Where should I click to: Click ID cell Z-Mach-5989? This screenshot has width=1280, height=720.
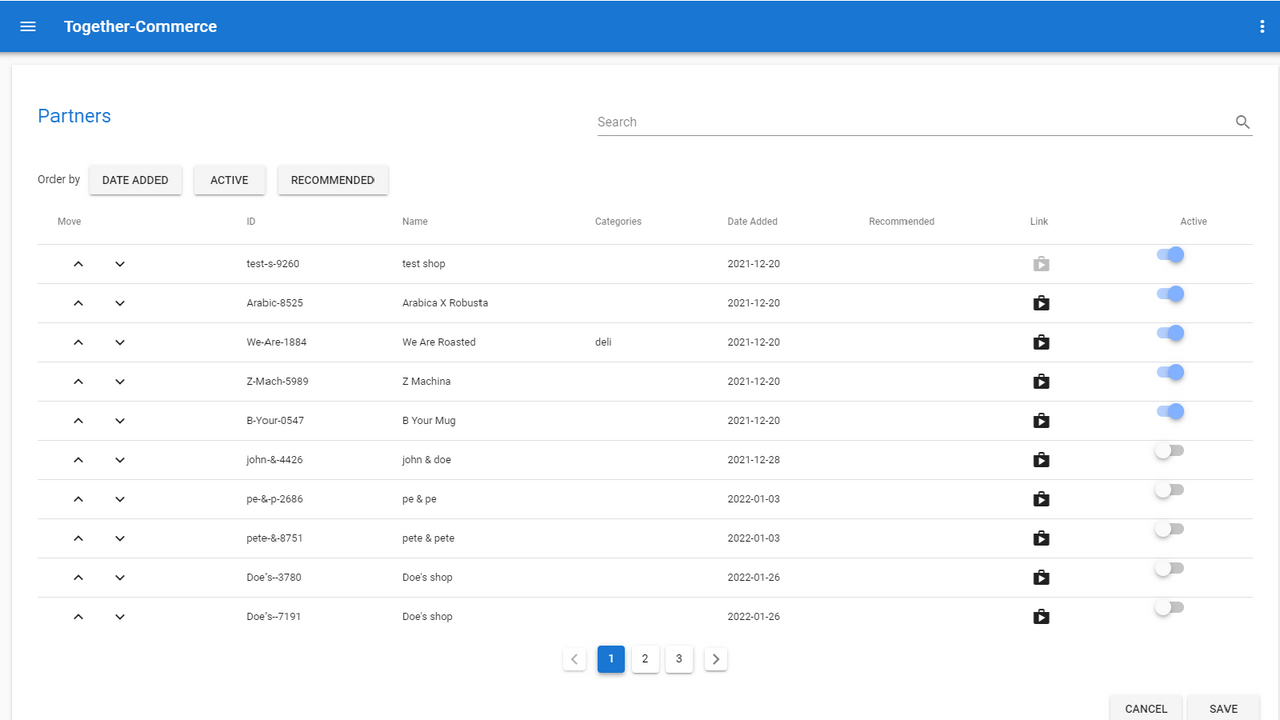pos(277,381)
